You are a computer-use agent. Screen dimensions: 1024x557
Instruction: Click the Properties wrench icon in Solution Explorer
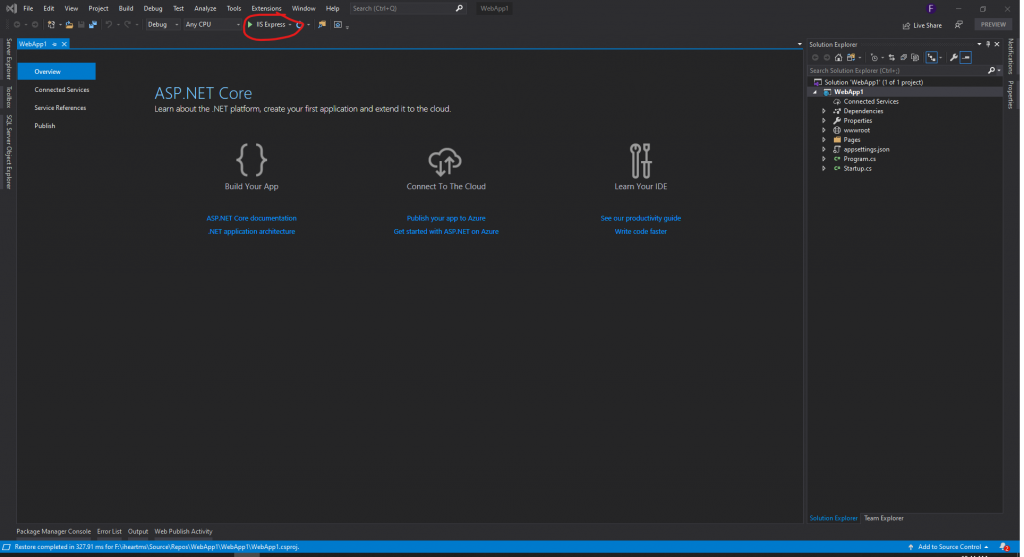(x=953, y=57)
